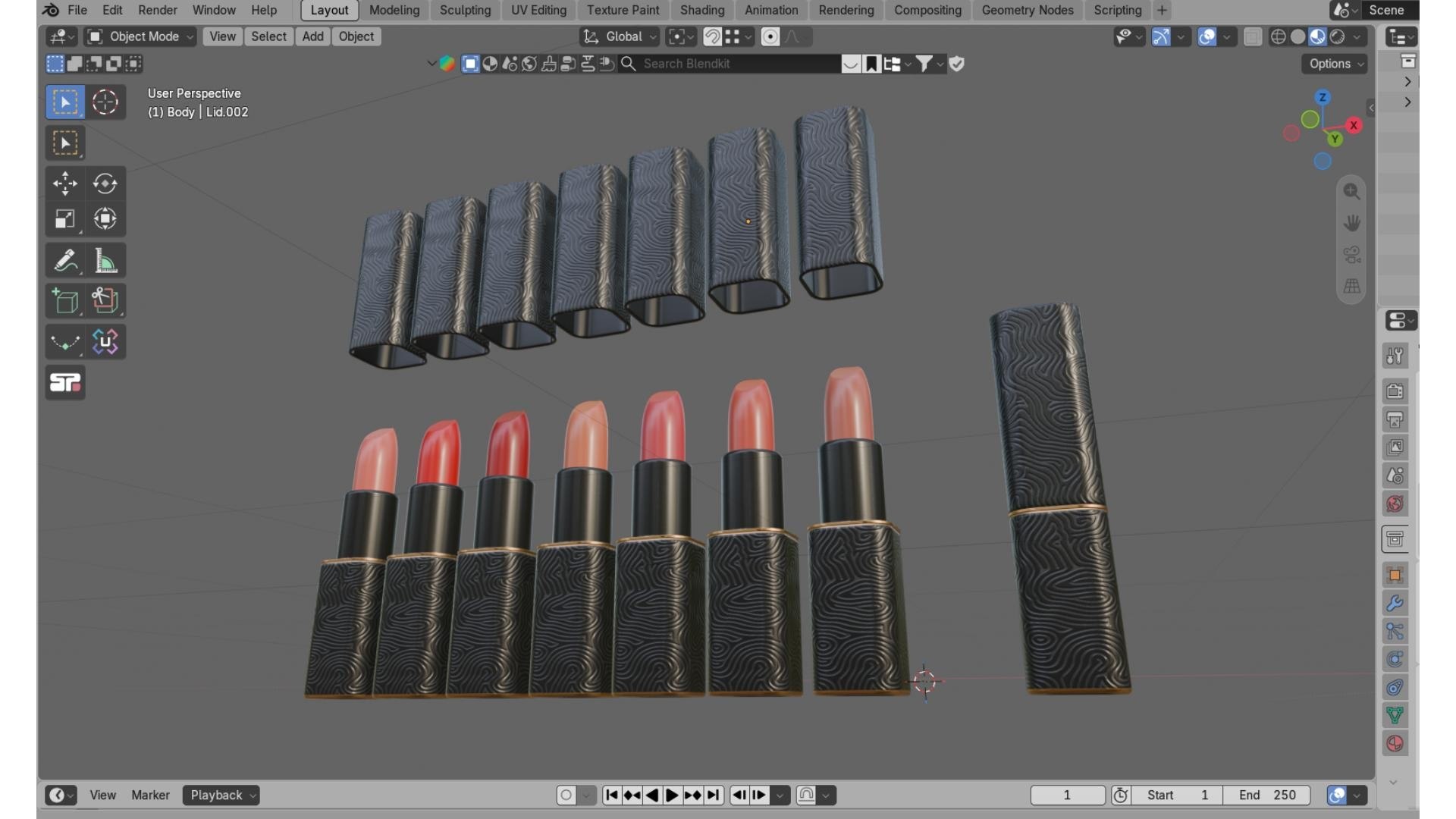Select the Cursor tool in toolbar
Image resolution: width=1456 pixels, height=819 pixels.
(x=105, y=102)
